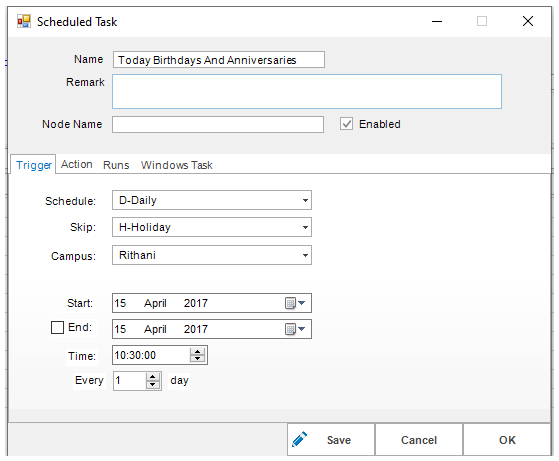Toggle the Enabled checkbox
559x461 pixels.
(346, 124)
